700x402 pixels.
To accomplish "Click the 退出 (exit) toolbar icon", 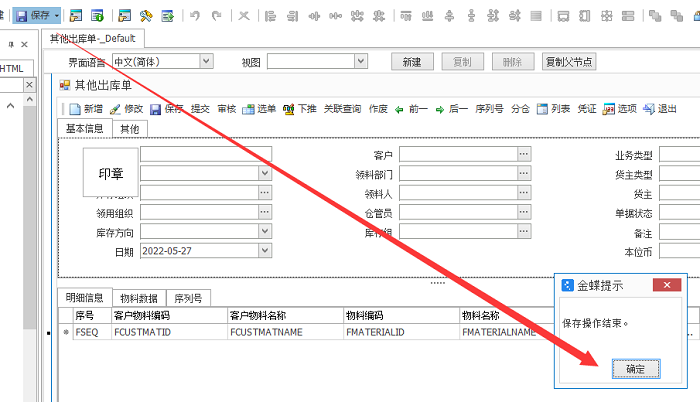I will pos(649,109).
